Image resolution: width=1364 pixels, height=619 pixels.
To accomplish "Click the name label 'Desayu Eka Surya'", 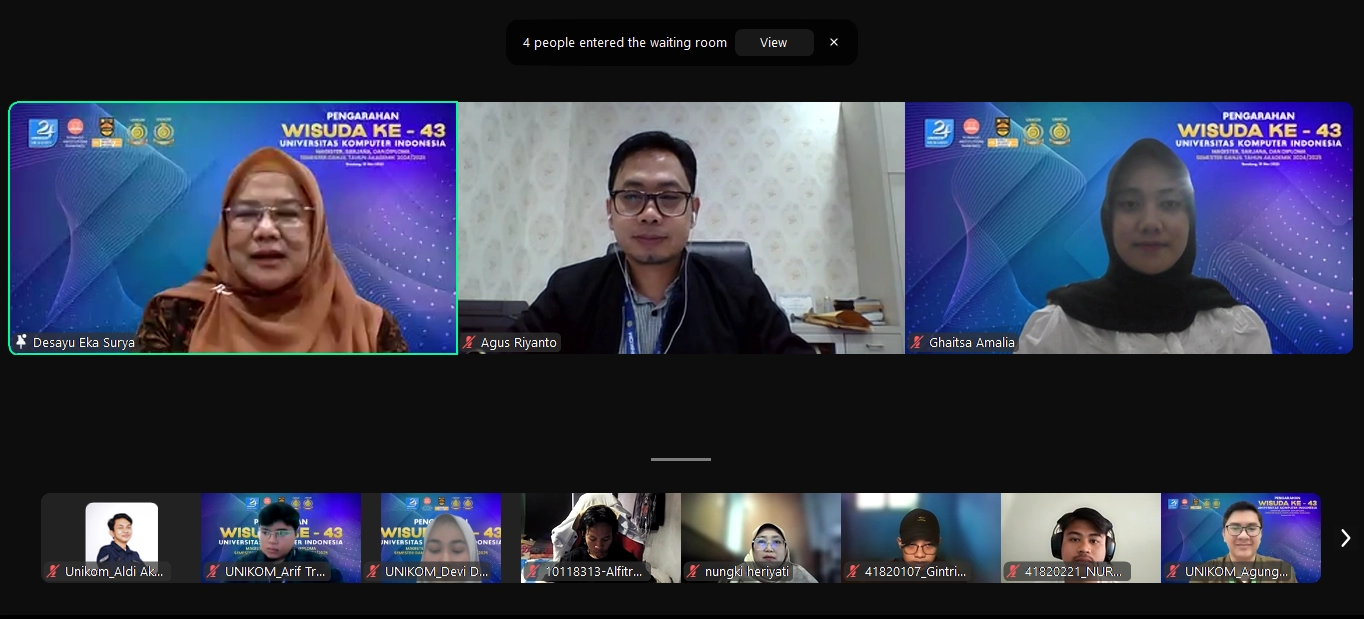I will click(x=84, y=342).
